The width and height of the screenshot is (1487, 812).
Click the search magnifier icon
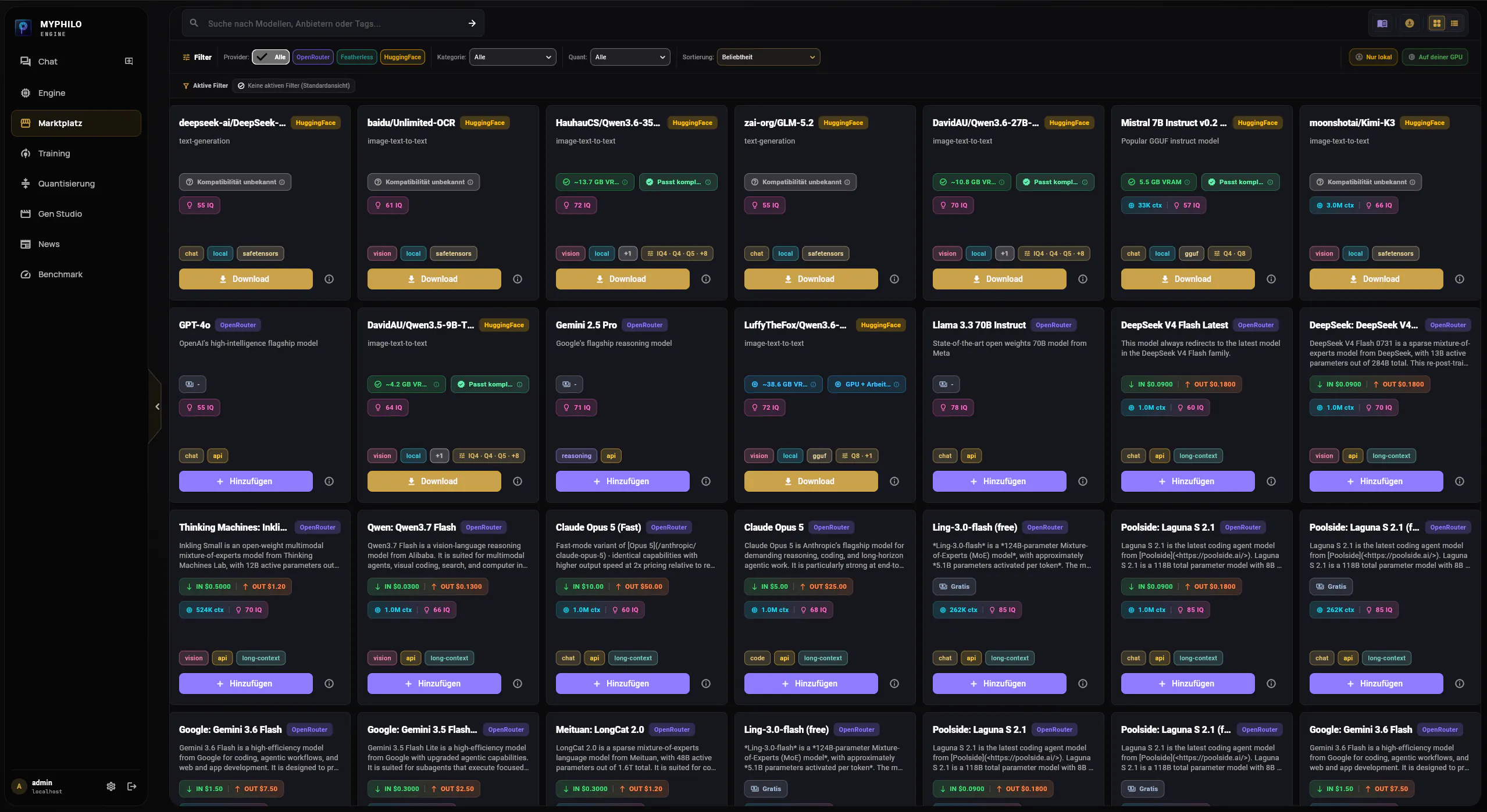(194, 23)
